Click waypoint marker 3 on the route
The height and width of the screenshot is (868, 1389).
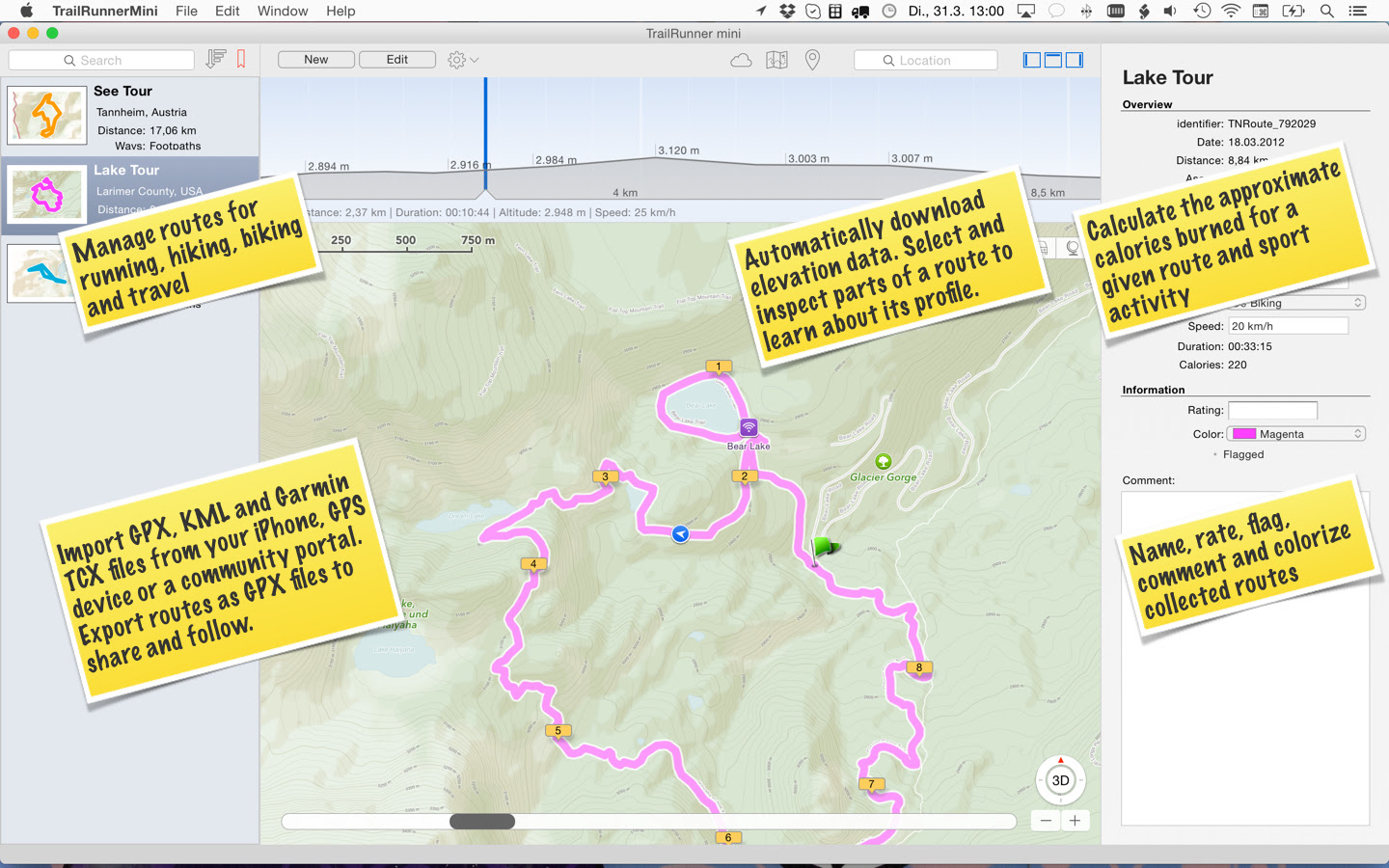(x=606, y=476)
